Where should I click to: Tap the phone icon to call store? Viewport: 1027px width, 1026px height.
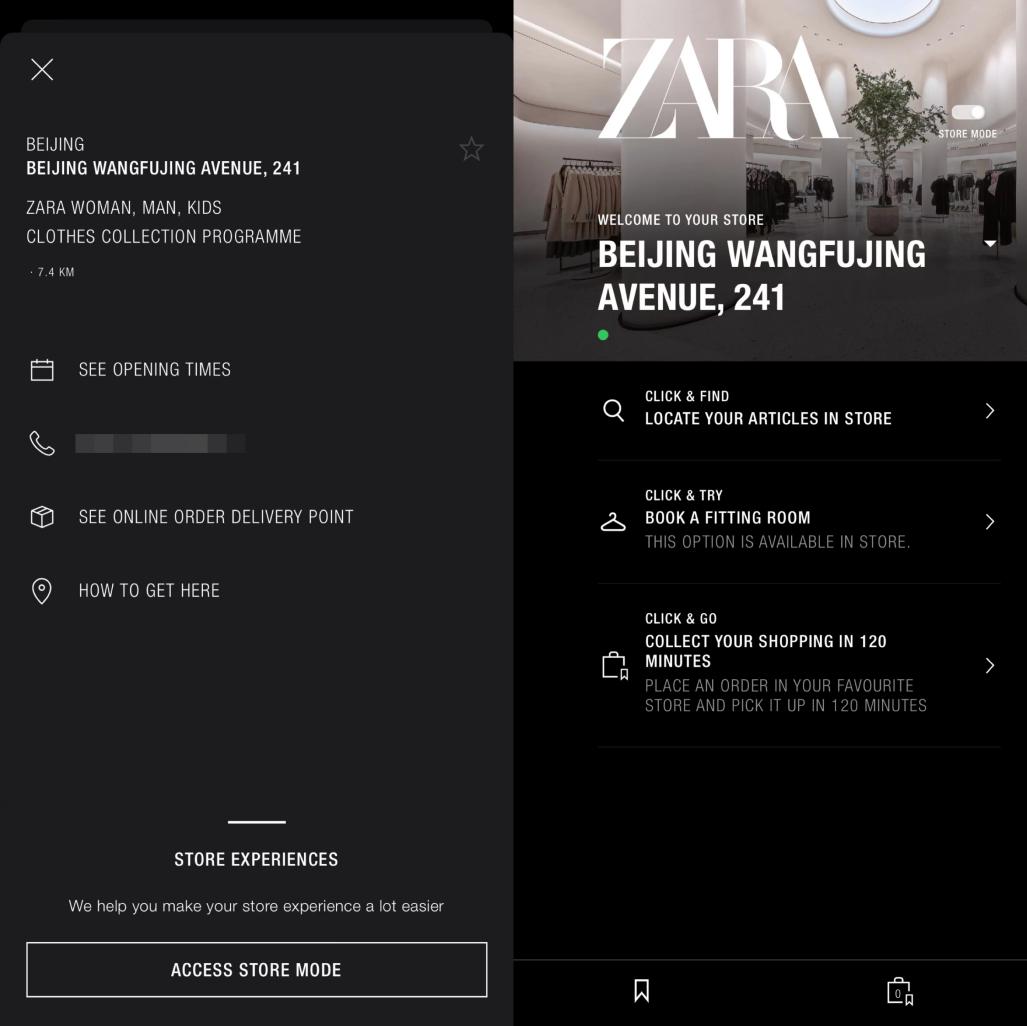point(42,443)
